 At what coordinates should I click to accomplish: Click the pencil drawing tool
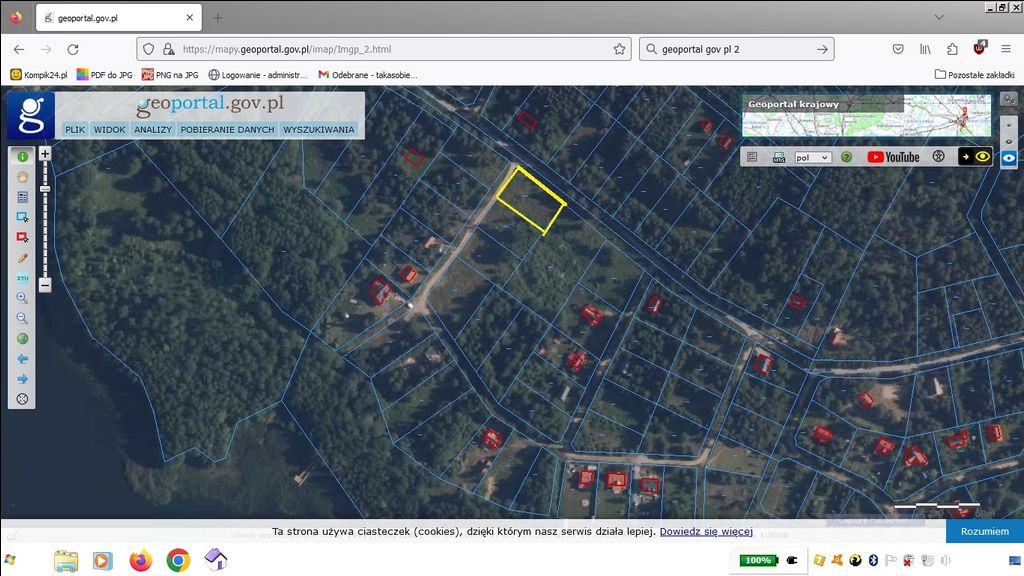pyautogui.click(x=22, y=258)
